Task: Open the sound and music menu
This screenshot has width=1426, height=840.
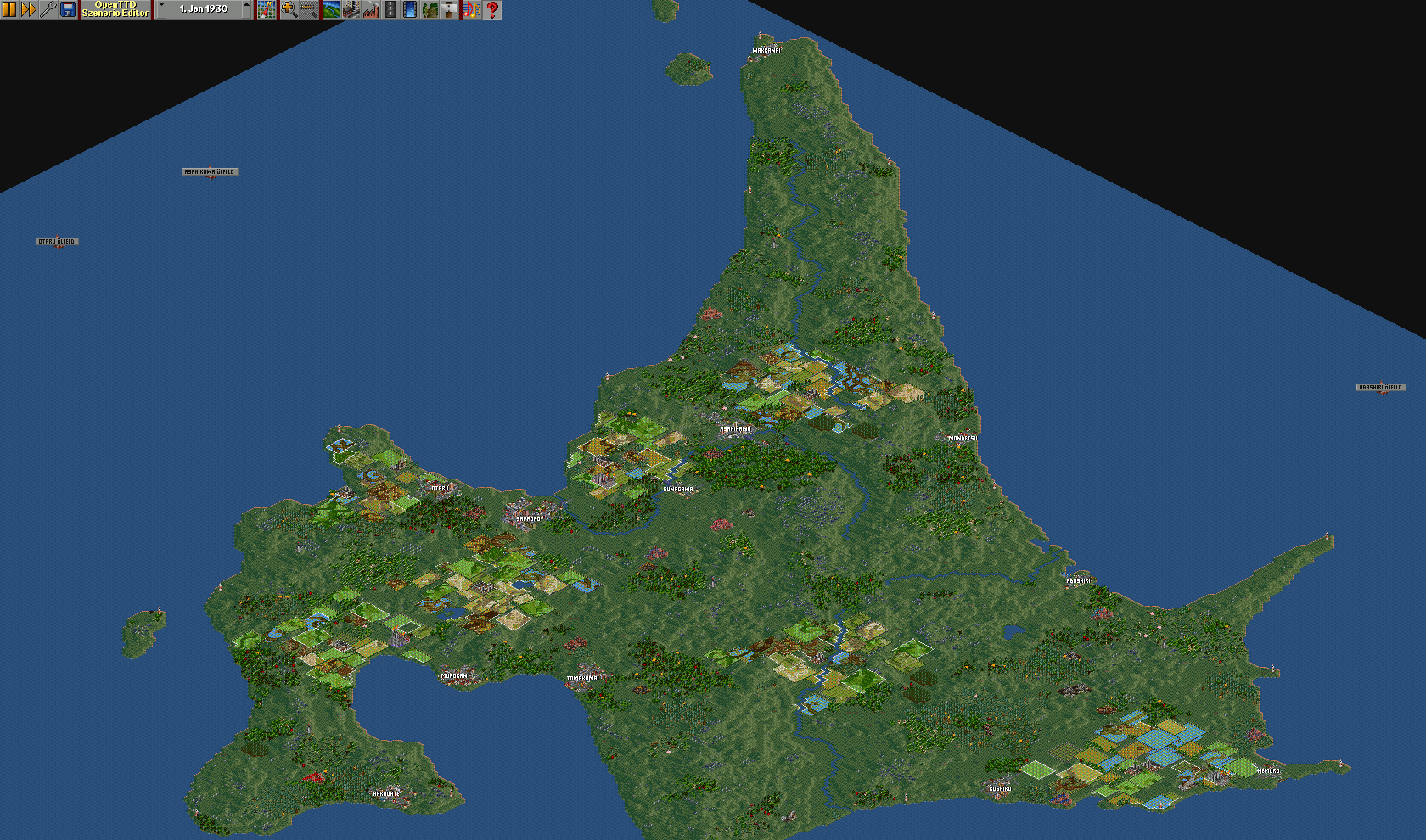Action: coord(471,9)
